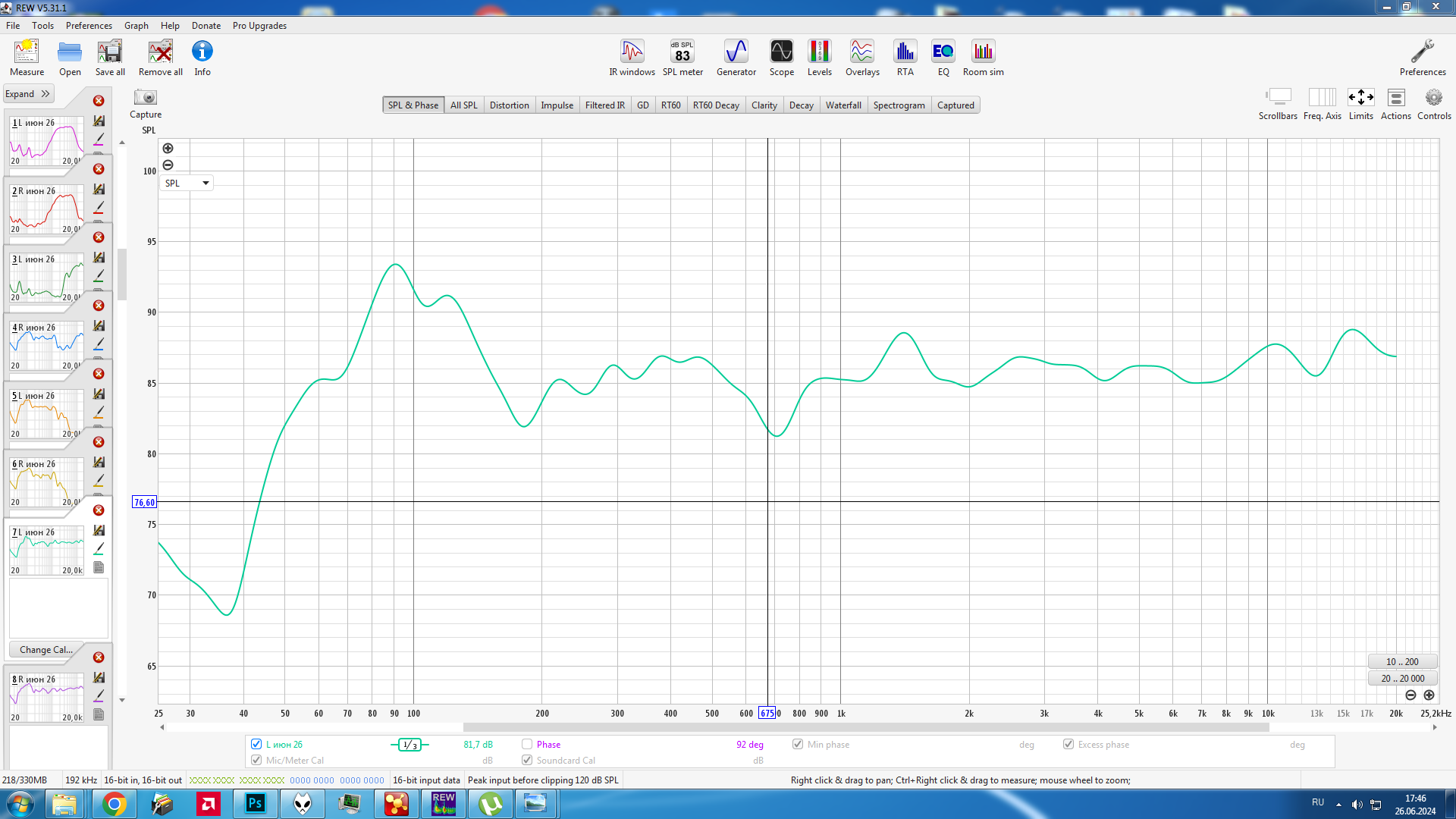Screen dimensions: 1456x819
Task: Click the horizontal frequency scrollbar
Action: pyautogui.click(x=864, y=727)
